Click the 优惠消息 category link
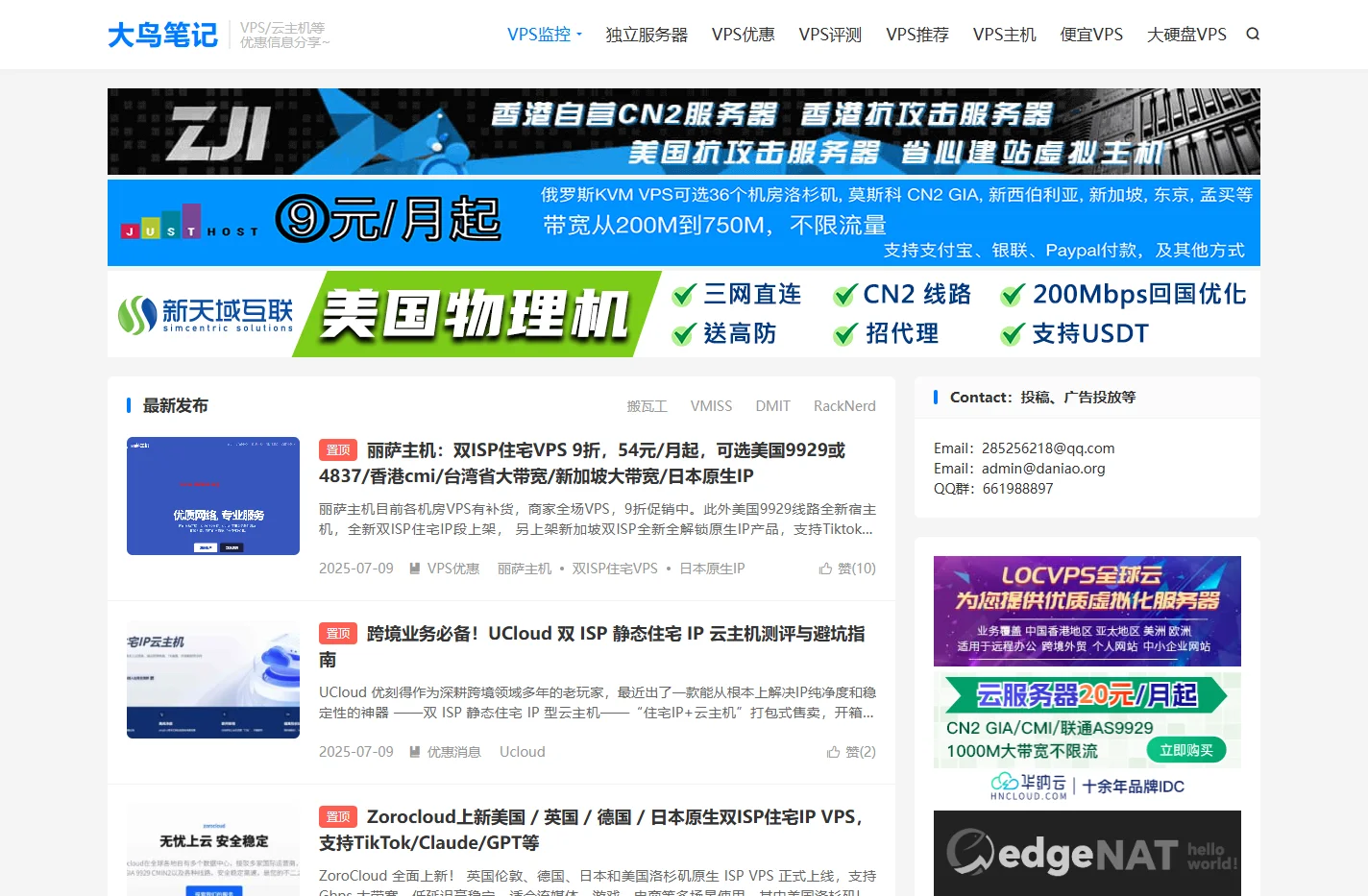 click(453, 752)
